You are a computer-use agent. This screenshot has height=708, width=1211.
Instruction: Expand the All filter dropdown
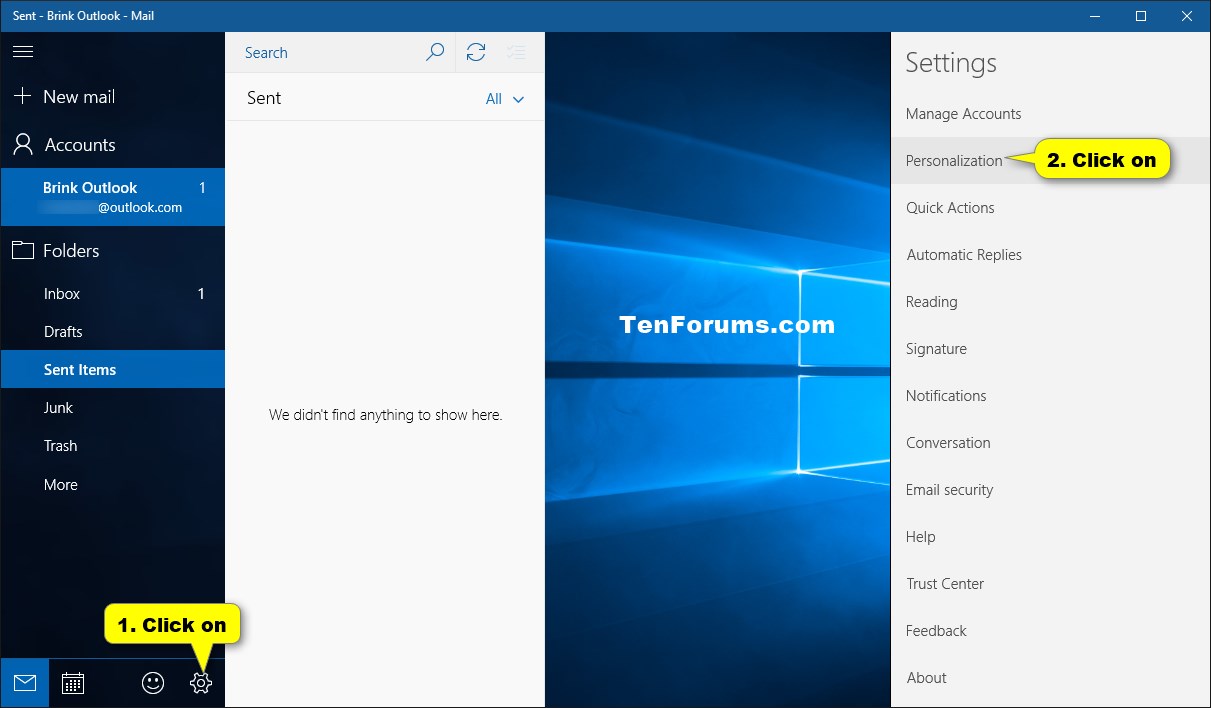click(505, 99)
